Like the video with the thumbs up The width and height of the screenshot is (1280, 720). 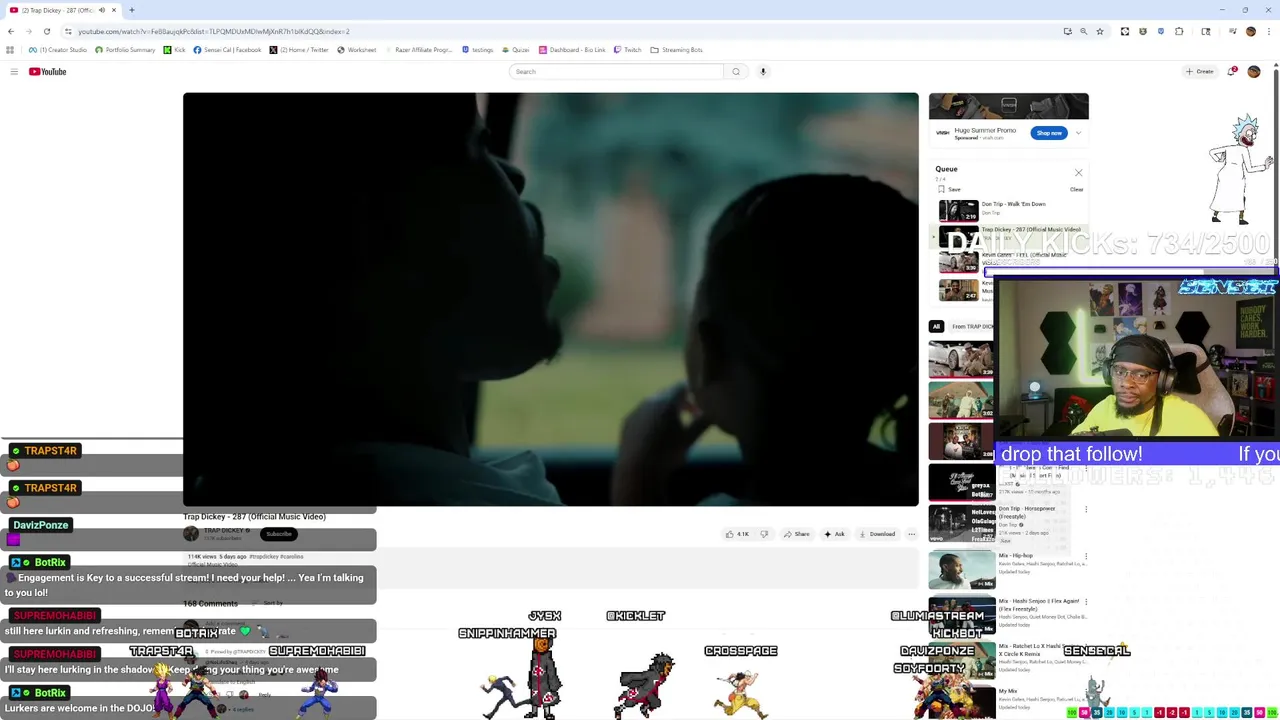pos(737,534)
